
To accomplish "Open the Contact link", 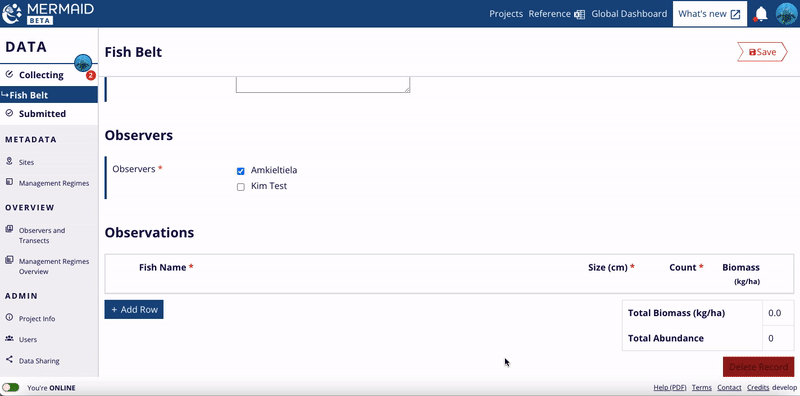I will tap(729, 388).
